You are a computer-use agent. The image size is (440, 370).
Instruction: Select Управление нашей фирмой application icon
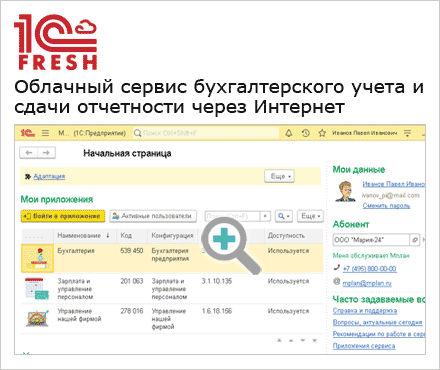point(37,318)
